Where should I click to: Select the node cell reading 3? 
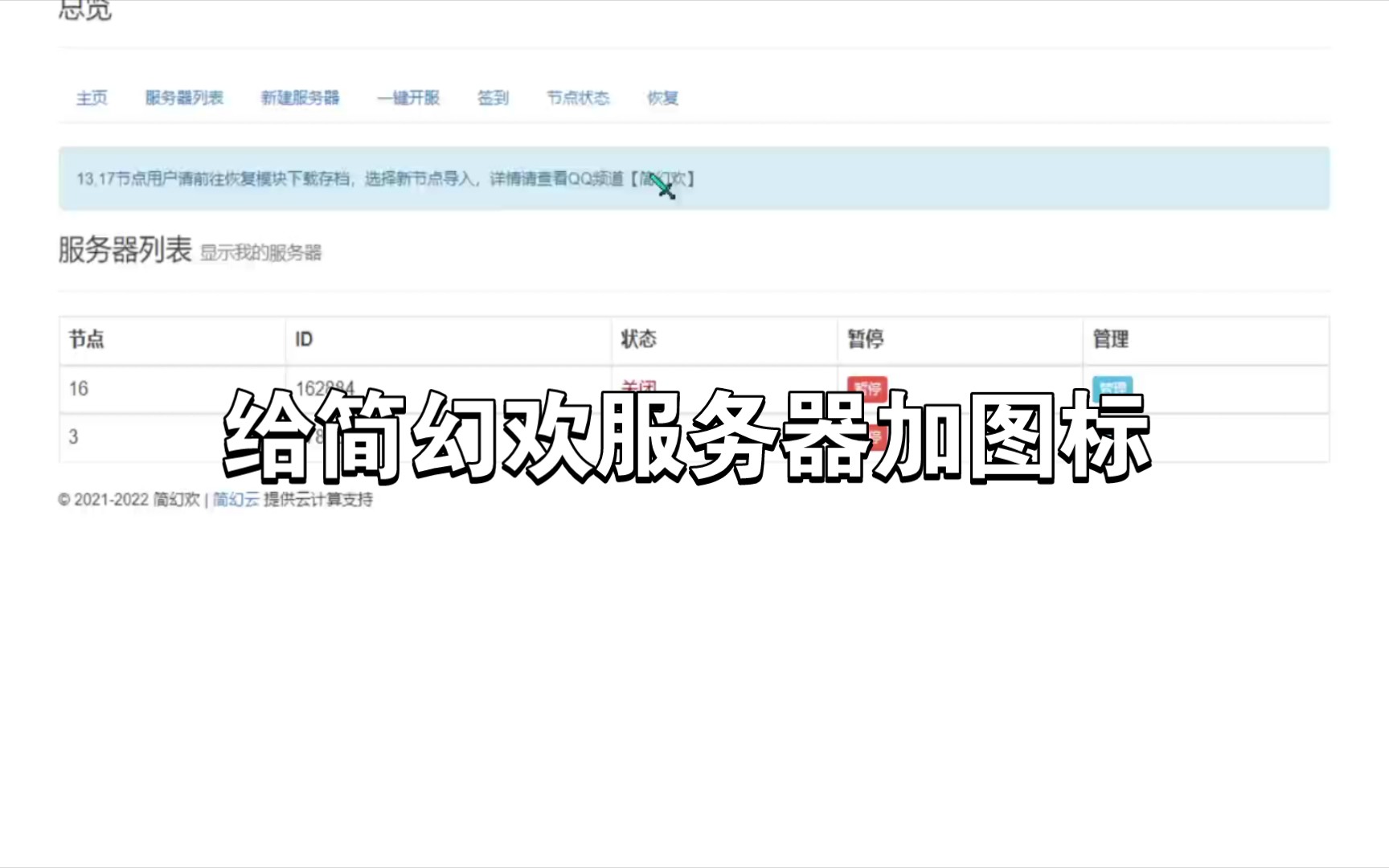[172, 437]
